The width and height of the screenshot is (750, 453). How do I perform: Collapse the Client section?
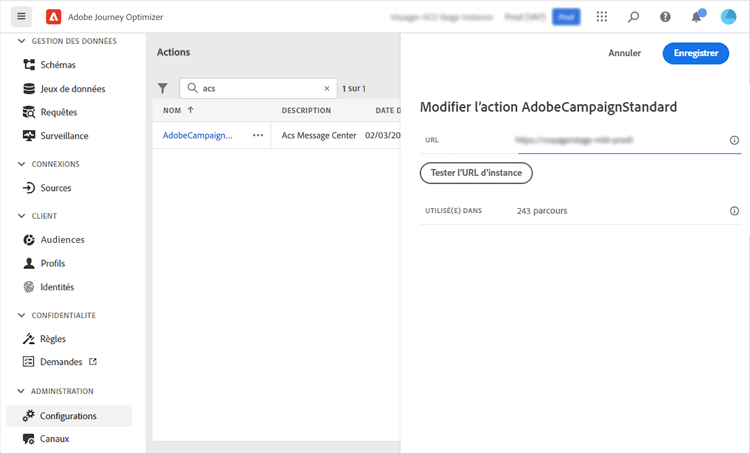coord(22,216)
